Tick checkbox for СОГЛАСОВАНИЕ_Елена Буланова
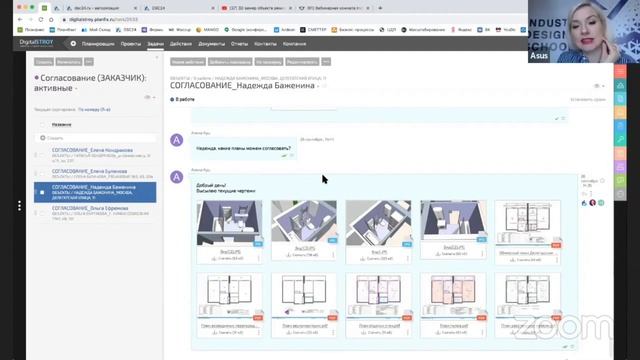640x360 pixels. pos(42,174)
